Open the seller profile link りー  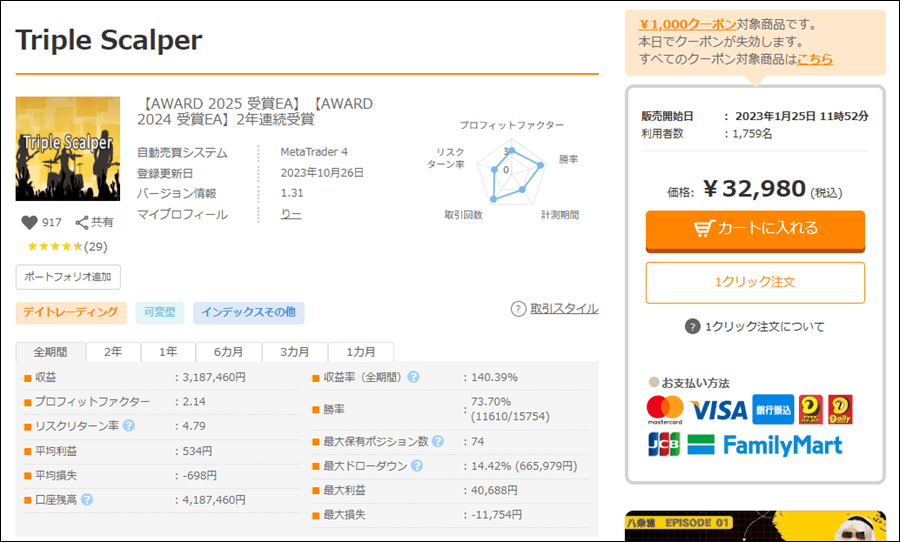pos(291,215)
